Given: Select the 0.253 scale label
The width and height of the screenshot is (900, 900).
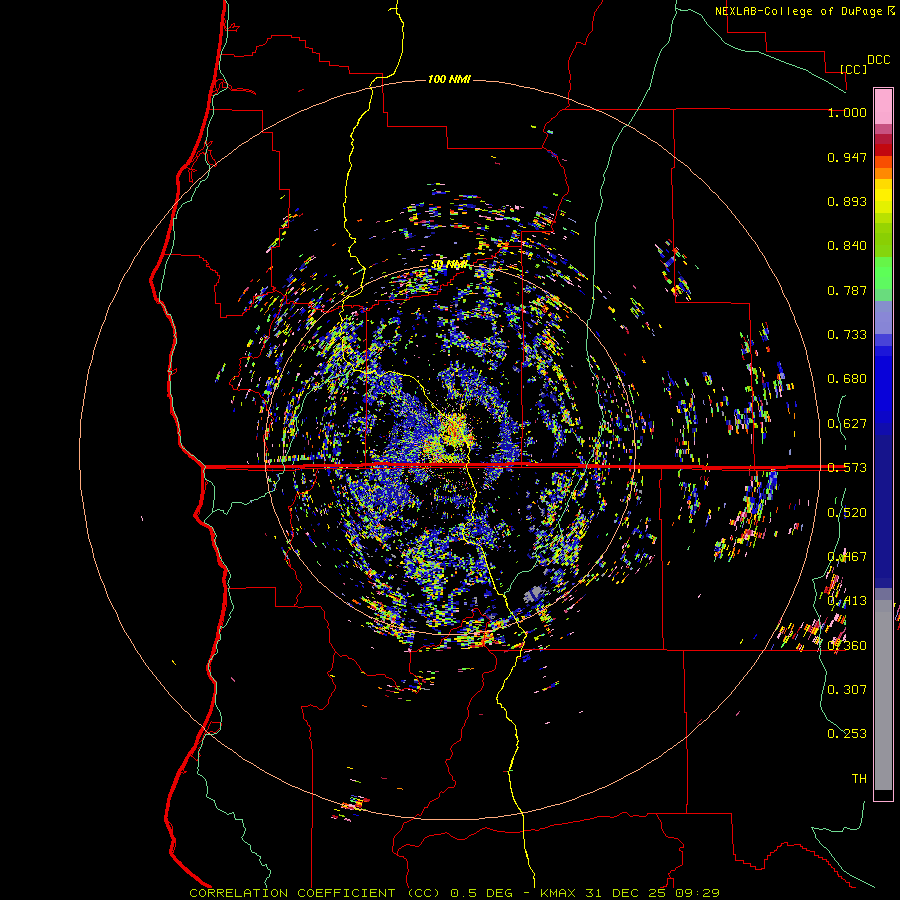Looking at the screenshot, I should (x=847, y=734).
